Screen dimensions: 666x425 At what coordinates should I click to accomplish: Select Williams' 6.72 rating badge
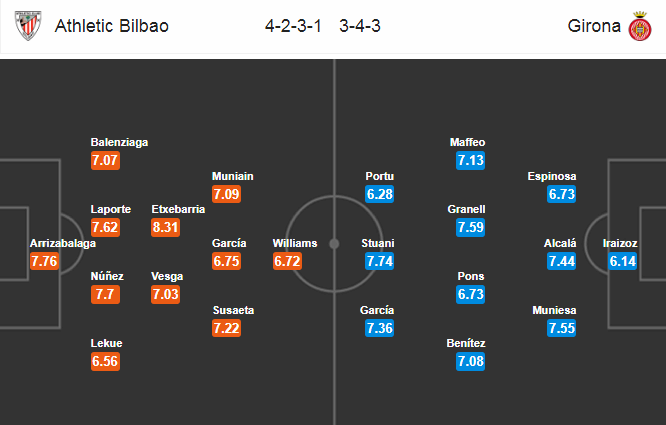click(287, 261)
